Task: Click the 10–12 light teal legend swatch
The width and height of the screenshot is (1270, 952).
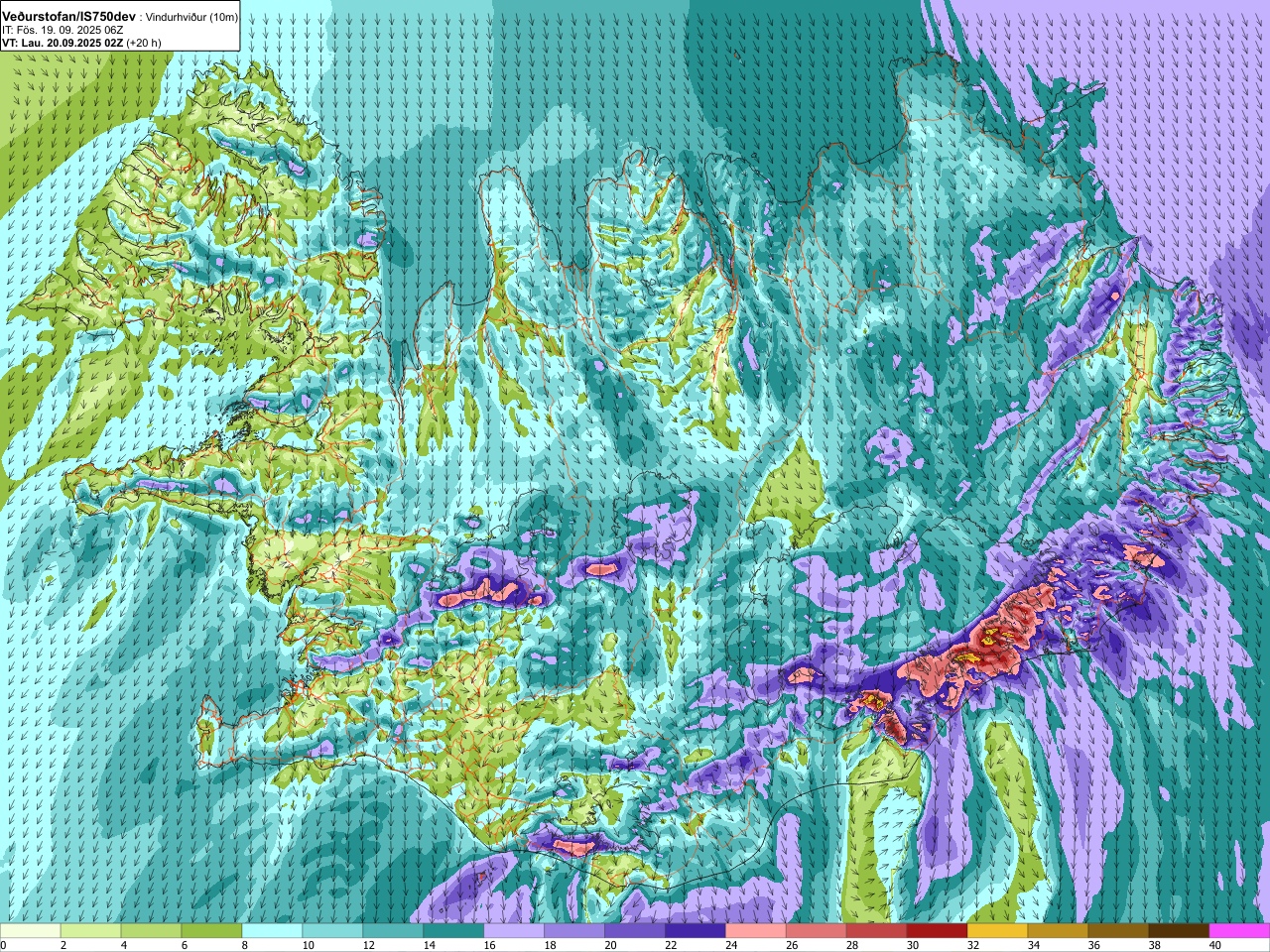Action: click(332, 931)
